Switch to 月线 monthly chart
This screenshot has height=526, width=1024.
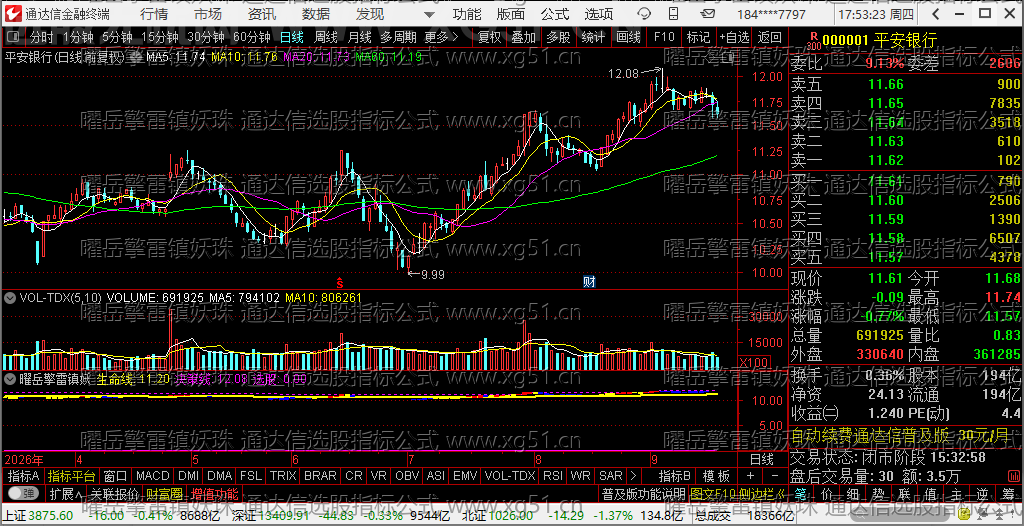tap(359, 38)
